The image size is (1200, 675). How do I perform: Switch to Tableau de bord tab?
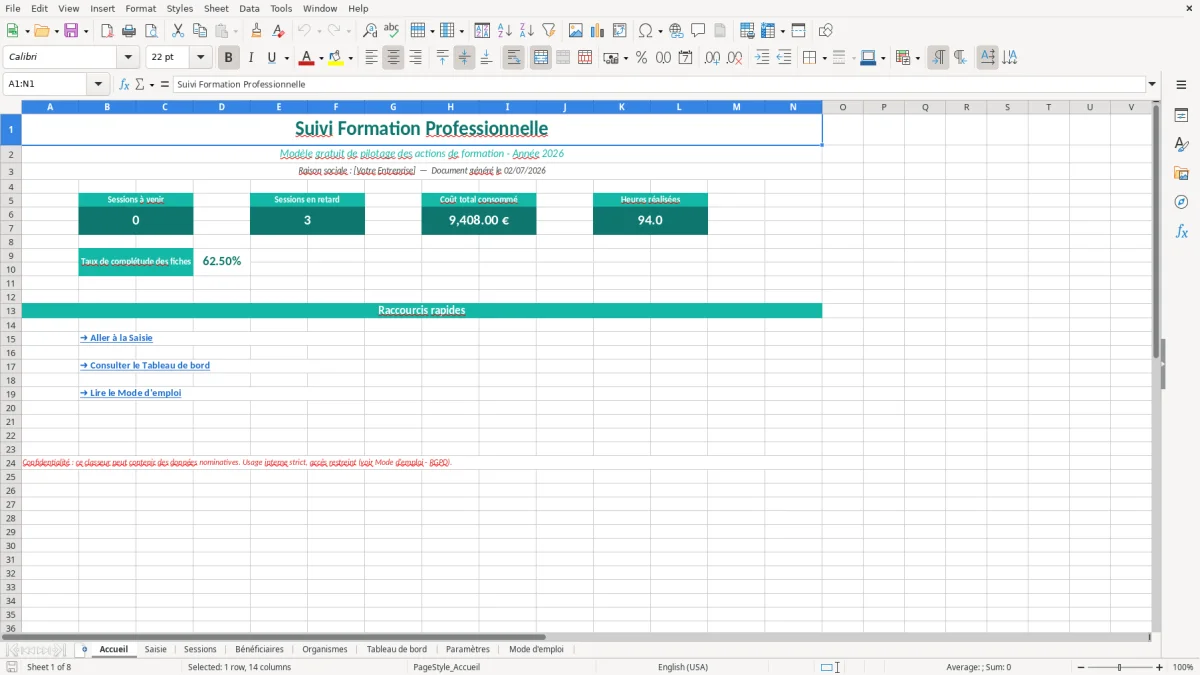click(x=397, y=649)
